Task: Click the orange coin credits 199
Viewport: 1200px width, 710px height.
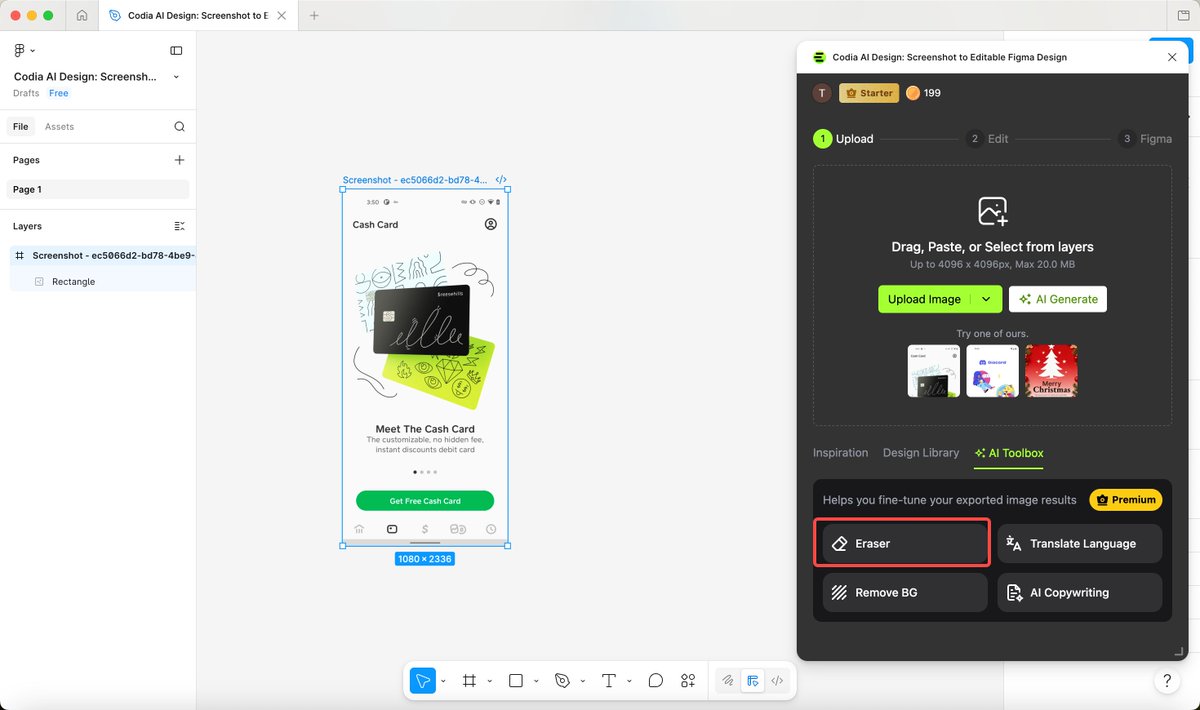Action: click(x=923, y=93)
